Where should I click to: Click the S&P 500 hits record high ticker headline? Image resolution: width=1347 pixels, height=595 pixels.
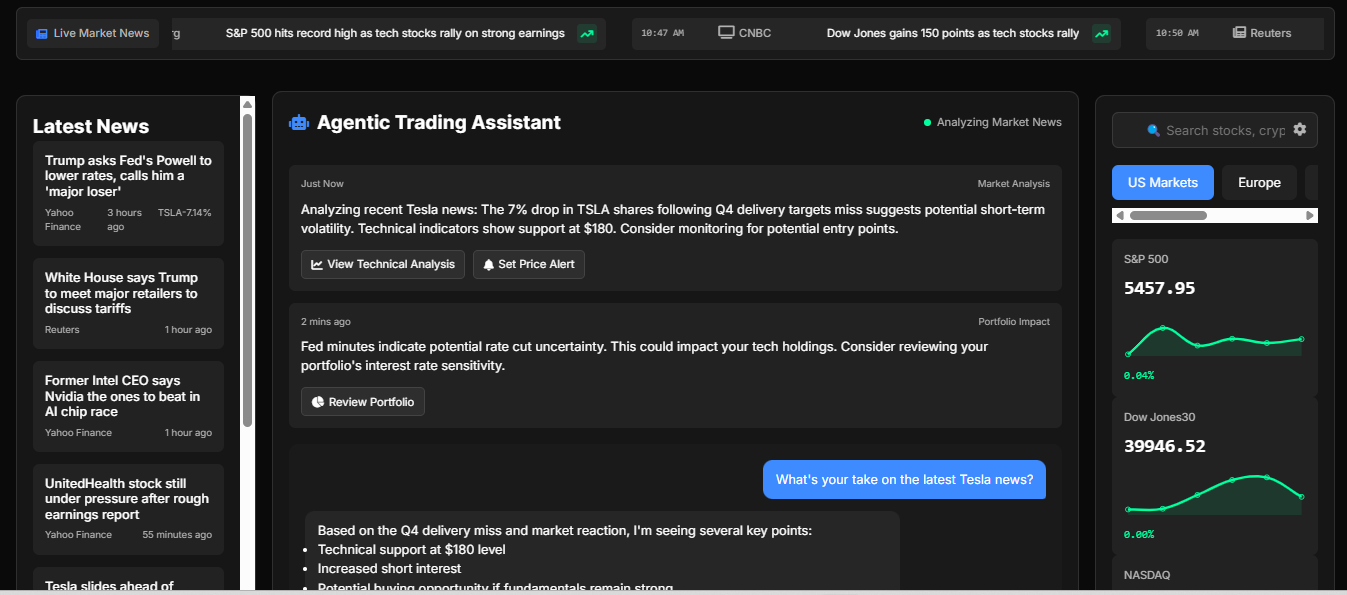click(x=395, y=33)
